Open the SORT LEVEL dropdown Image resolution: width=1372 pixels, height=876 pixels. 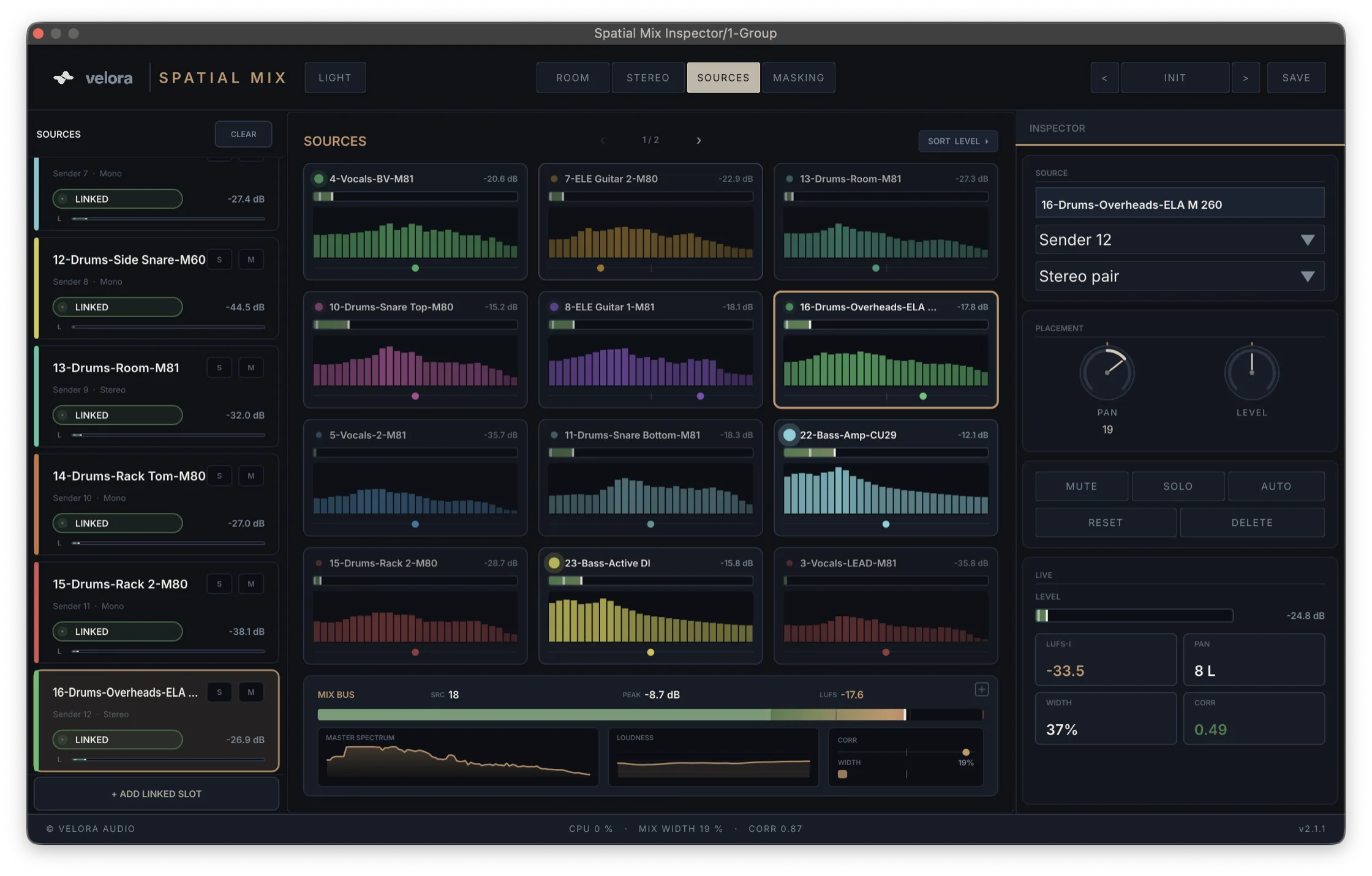(957, 141)
